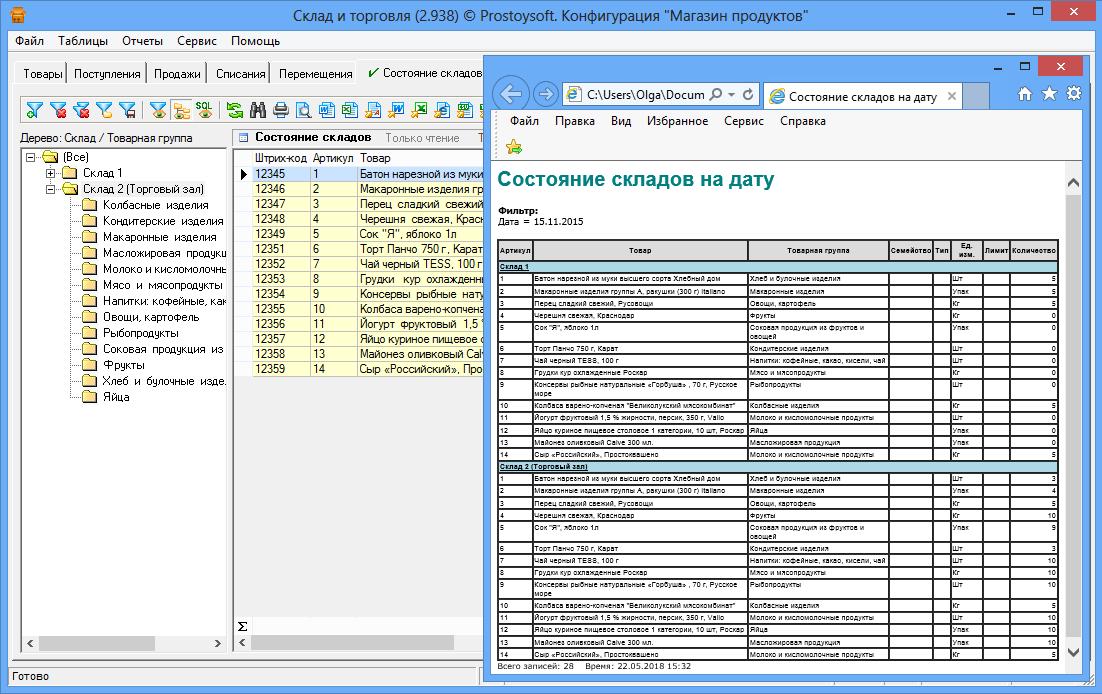
Task: Open Internet Explorer settings gear
Action: coord(1074,94)
